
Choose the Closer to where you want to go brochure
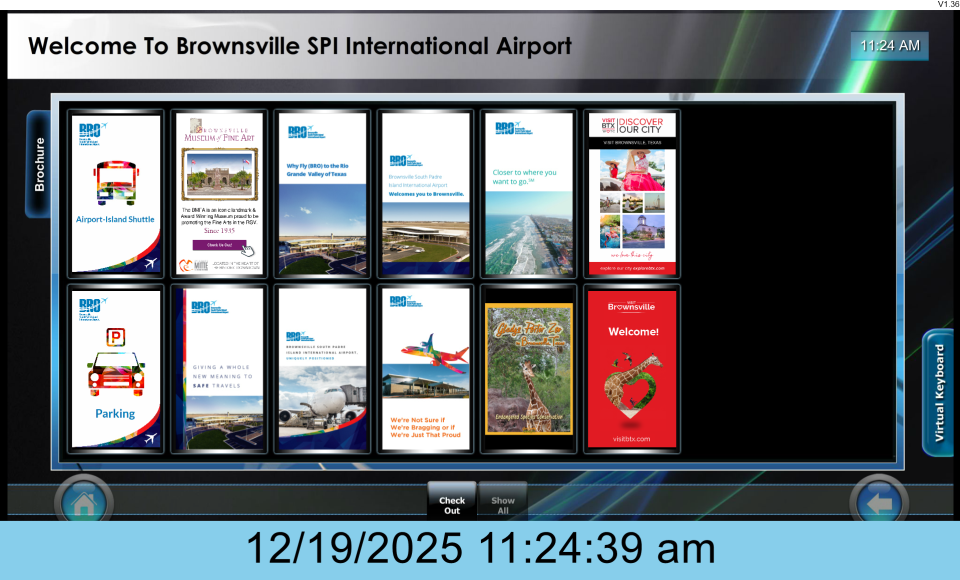pyautogui.click(x=529, y=193)
